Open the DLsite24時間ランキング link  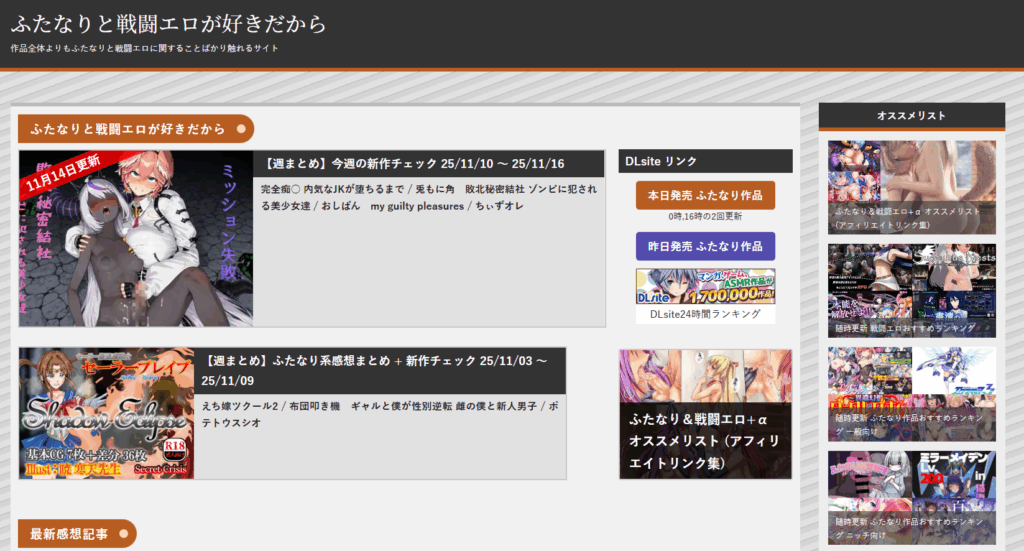click(705, 314)
